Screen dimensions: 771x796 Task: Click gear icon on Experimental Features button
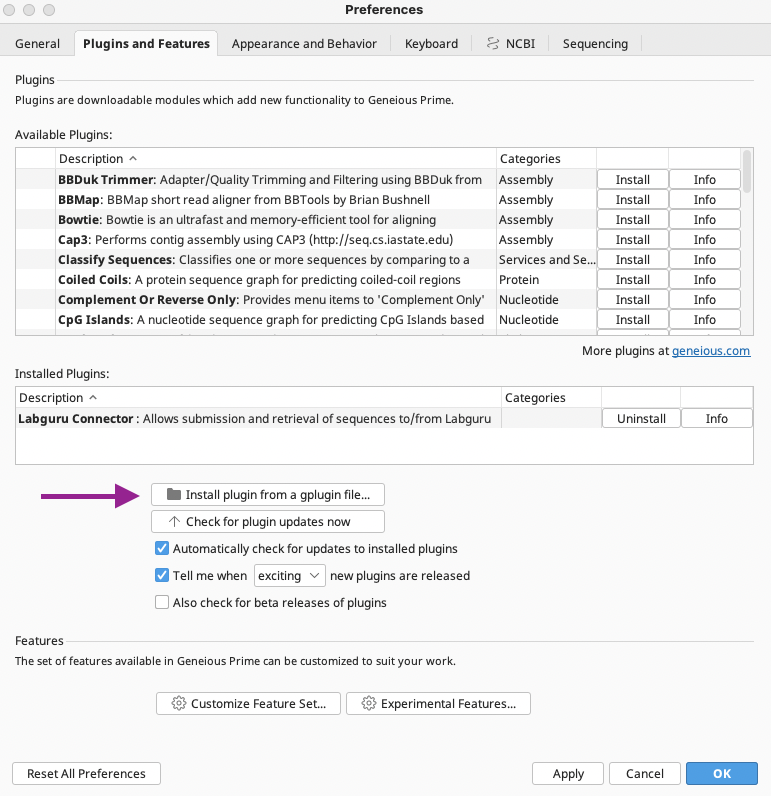point(368,704)
